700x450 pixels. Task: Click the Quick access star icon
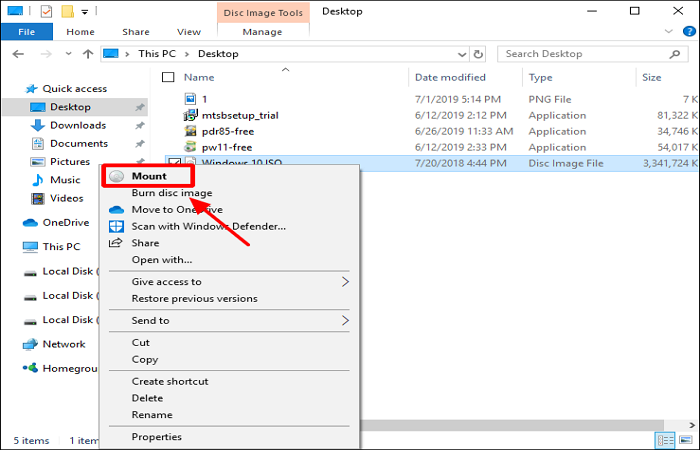[x=31, y=89]
